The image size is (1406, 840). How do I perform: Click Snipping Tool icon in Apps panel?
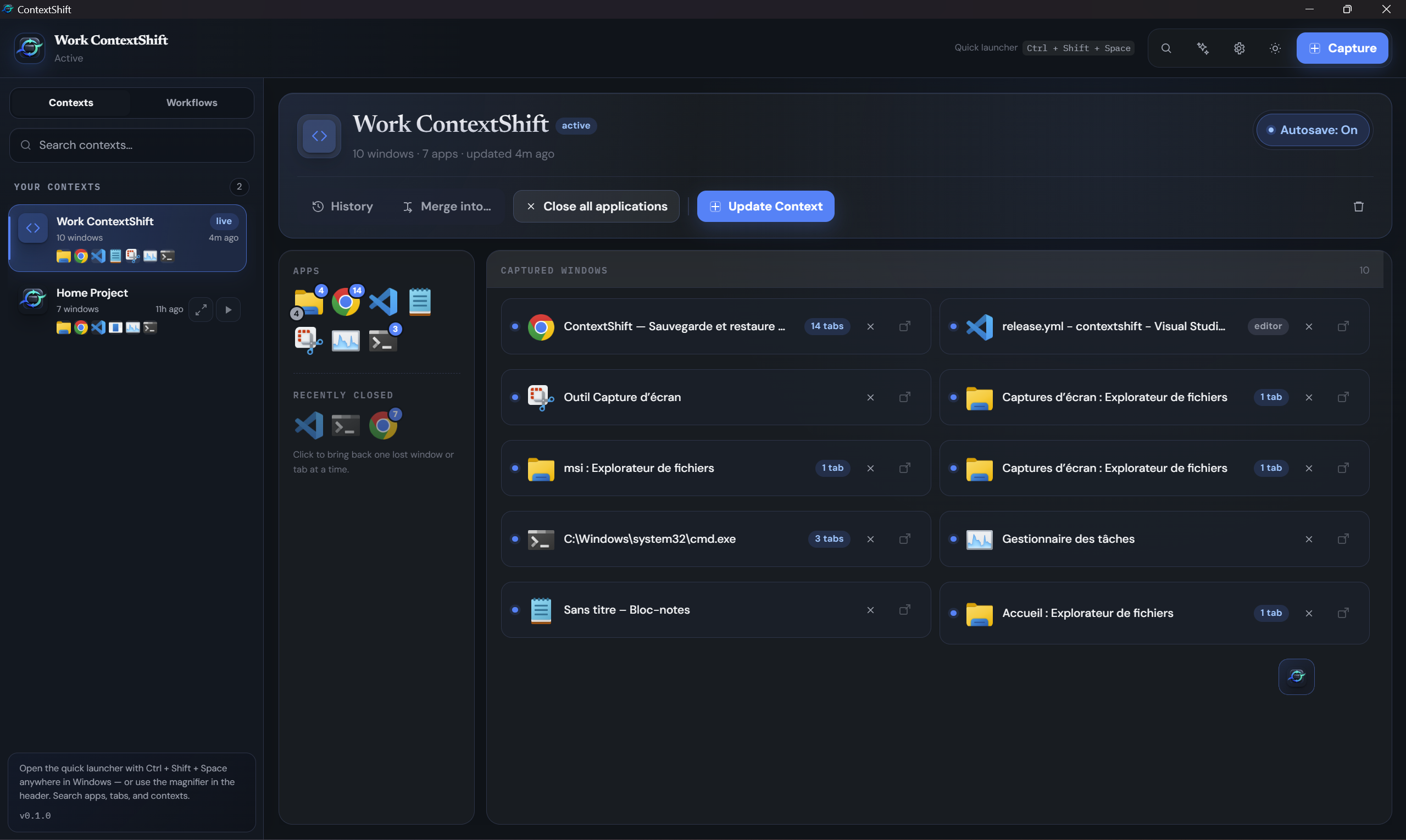(x=308, y=340)
